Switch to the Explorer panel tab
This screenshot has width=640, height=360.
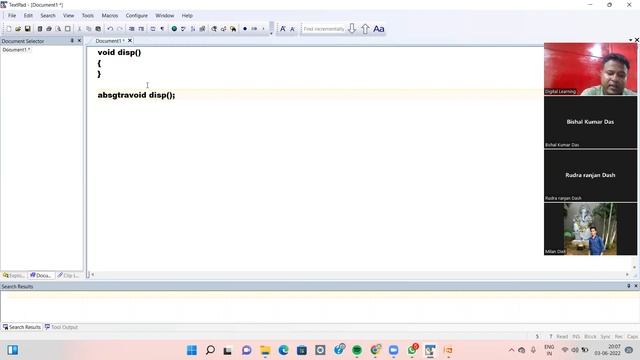(x=13, y=276)
